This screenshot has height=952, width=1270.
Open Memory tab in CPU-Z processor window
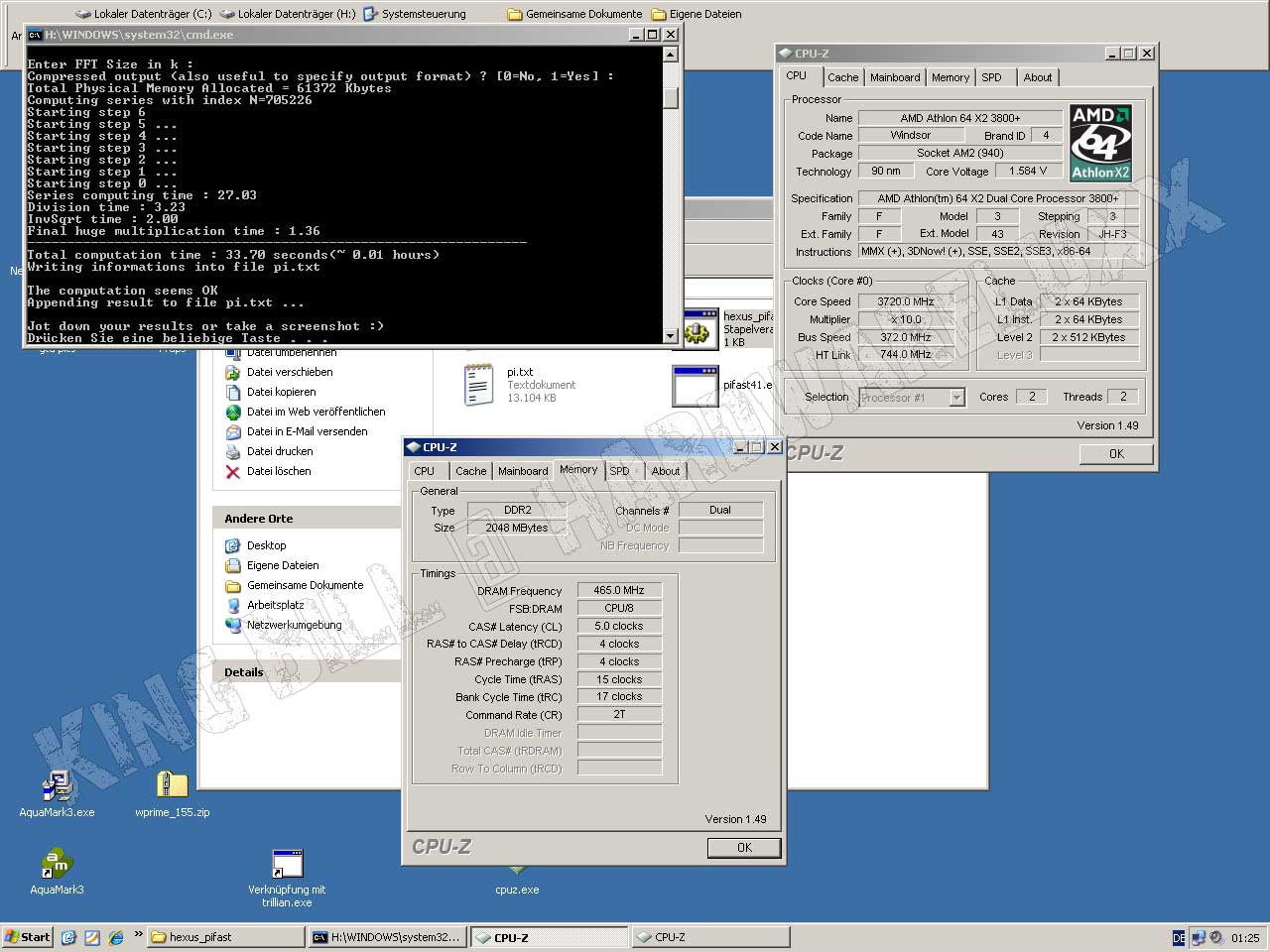(951, 77)
